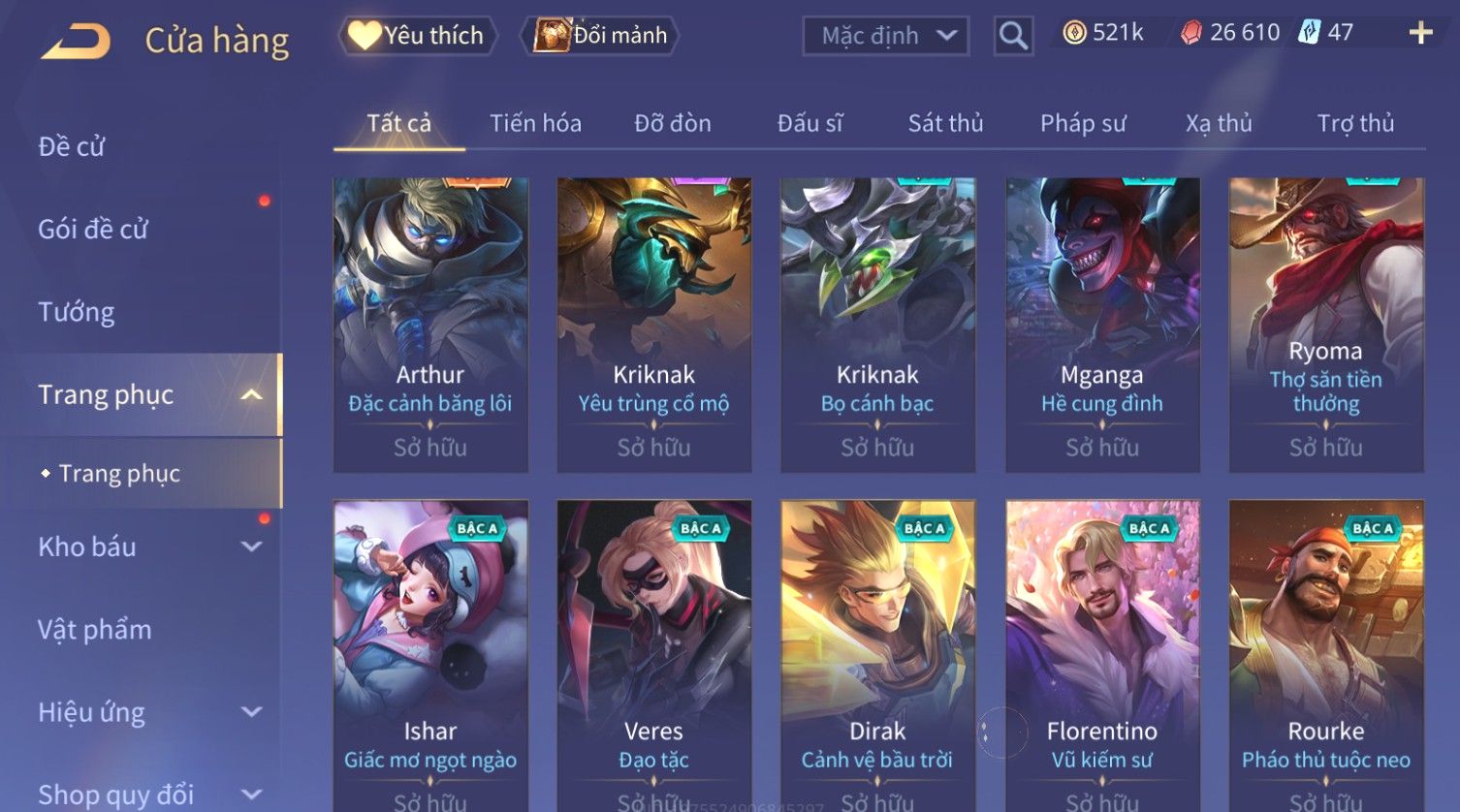Select the Florentino Vũ kiếm sư skin

pos(1102,655)
